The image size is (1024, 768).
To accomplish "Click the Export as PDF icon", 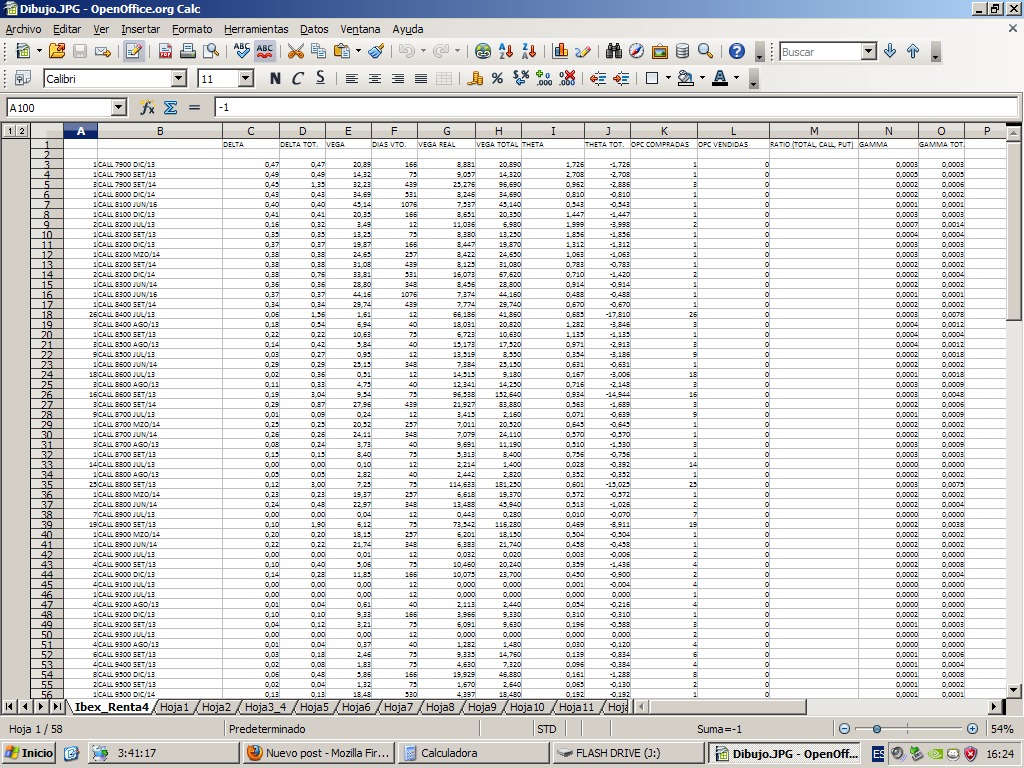I will pos(166,51).
